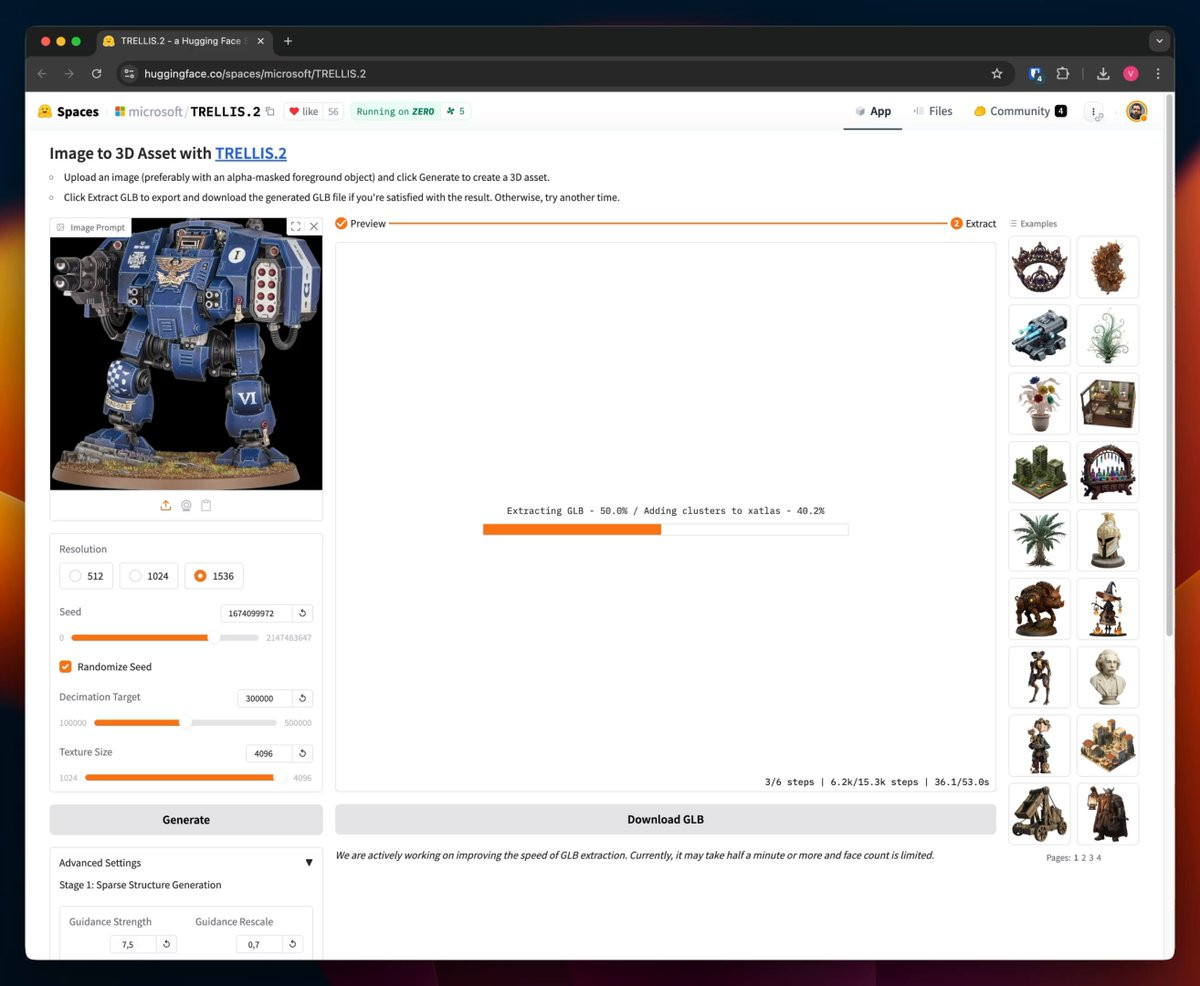Screen dimensions: 1200x986
Task: Adjust the Decimation Target slider
Action: tap(185, 722)
